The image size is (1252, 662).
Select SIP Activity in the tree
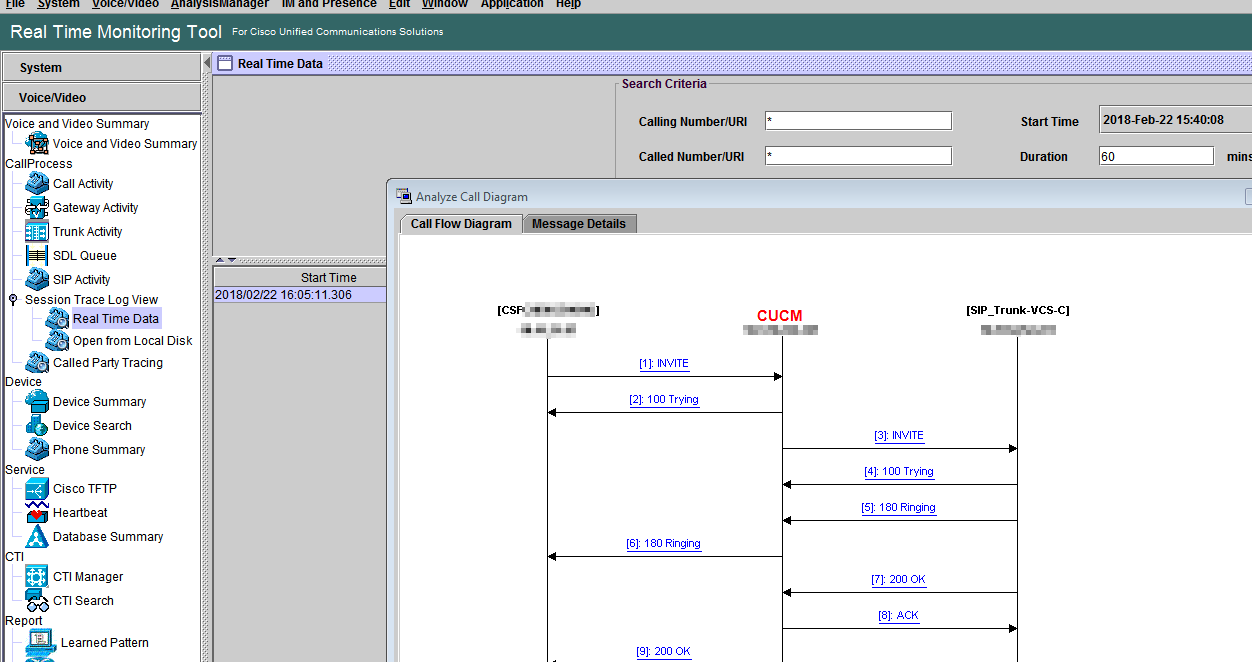pyautogui.click(x=82, y=280)
